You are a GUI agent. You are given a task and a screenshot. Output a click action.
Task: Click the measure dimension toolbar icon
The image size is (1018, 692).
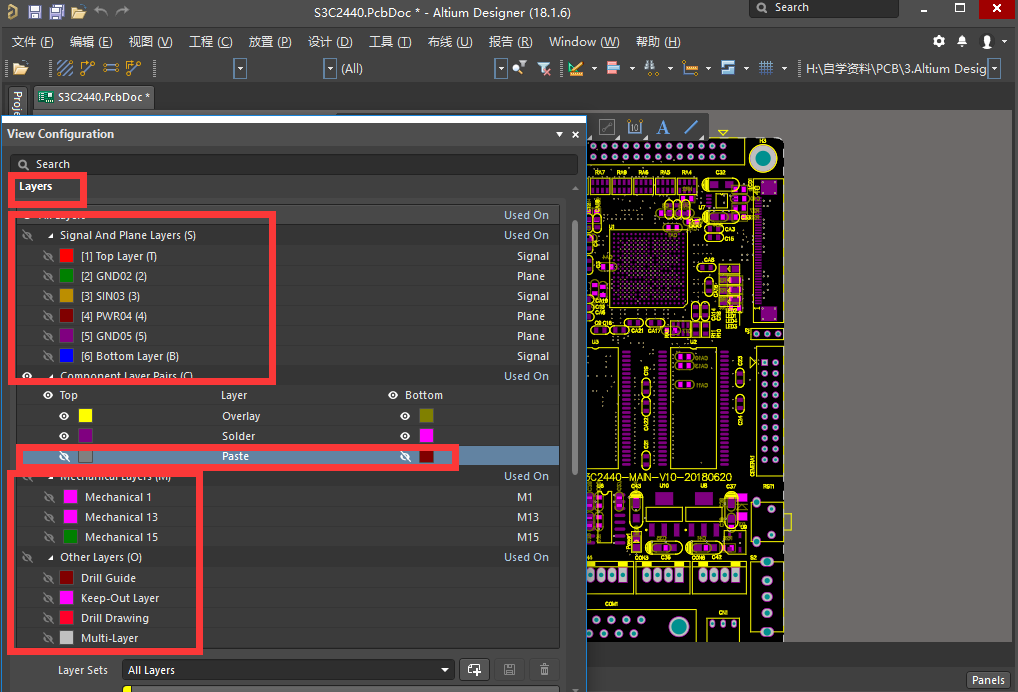click(x=690, y=68)
